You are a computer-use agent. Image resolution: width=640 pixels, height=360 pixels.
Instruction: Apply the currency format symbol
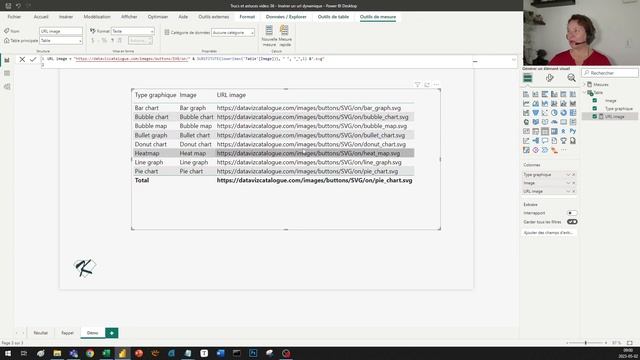coord(93,41)
